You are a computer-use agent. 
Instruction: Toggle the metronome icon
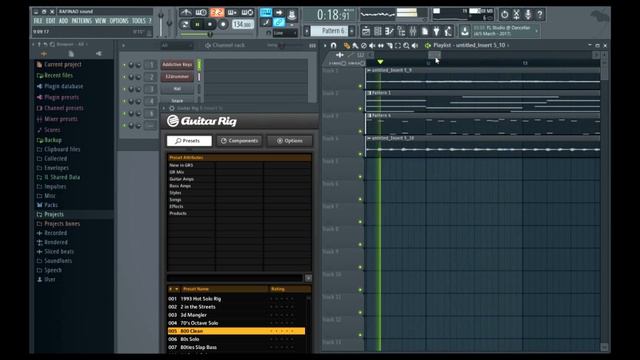(186, 13)
